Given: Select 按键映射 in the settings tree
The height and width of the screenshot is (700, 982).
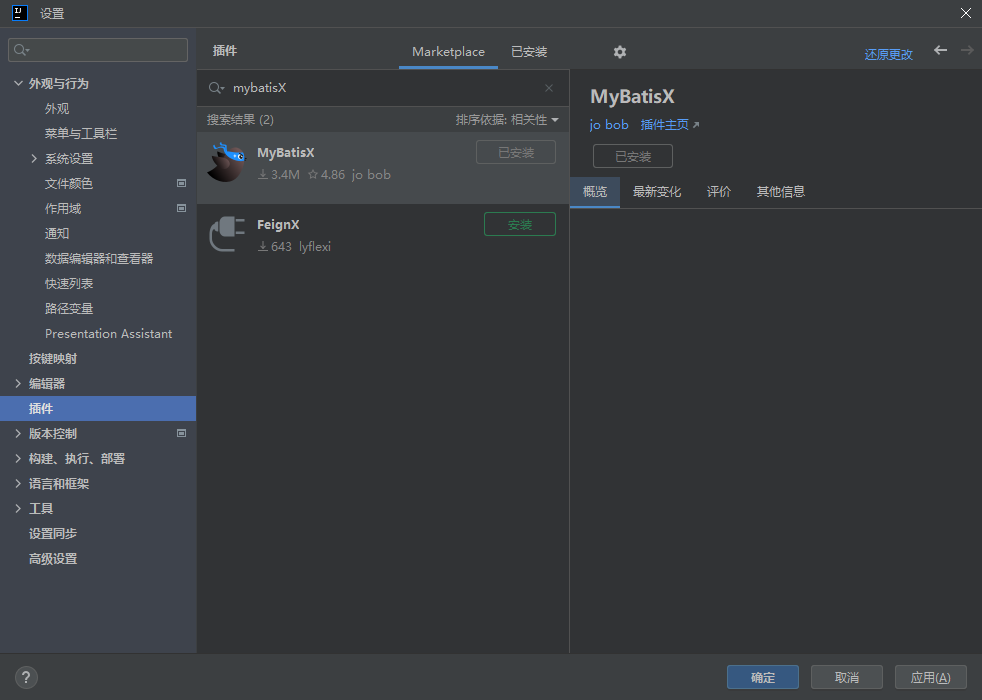Looking at the screenshot, I should [x=53, y=359].
